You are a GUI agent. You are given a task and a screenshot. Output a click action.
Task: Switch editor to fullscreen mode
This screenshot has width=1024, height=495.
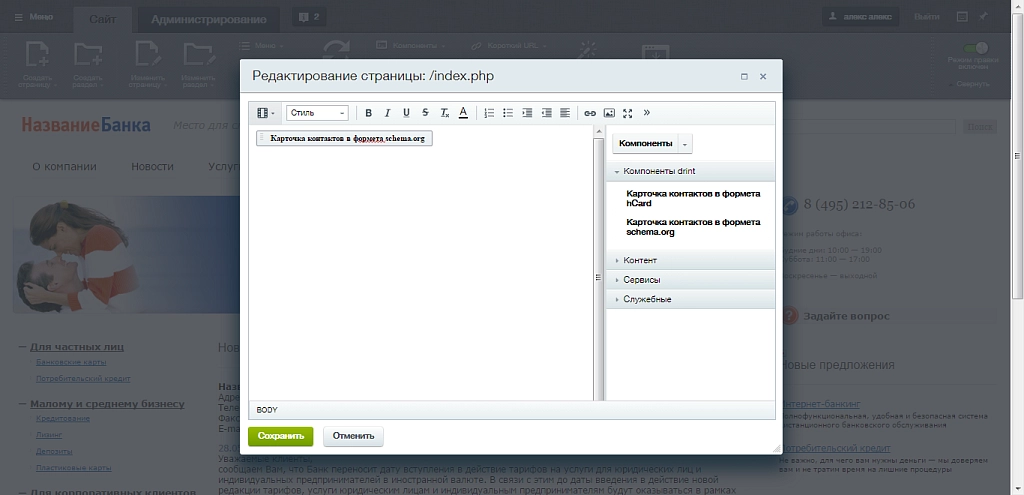[628, 113]
